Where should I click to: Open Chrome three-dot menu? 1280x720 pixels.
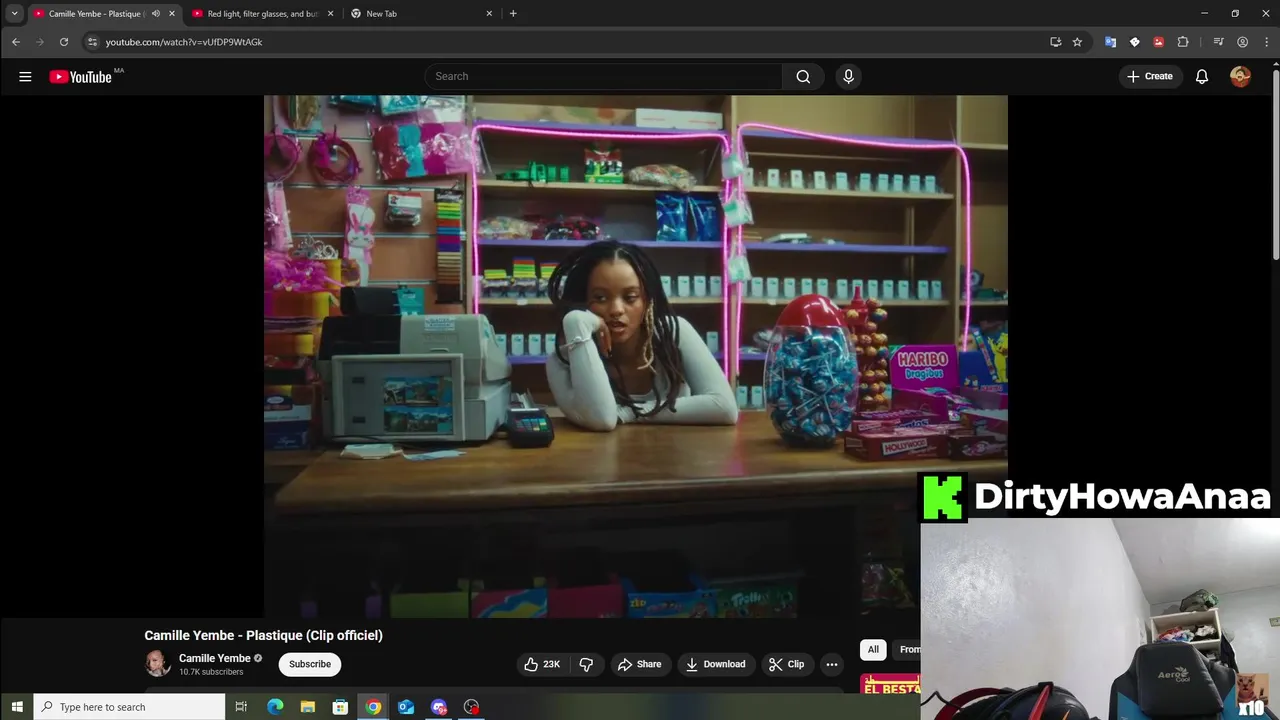coord(1267,42)
